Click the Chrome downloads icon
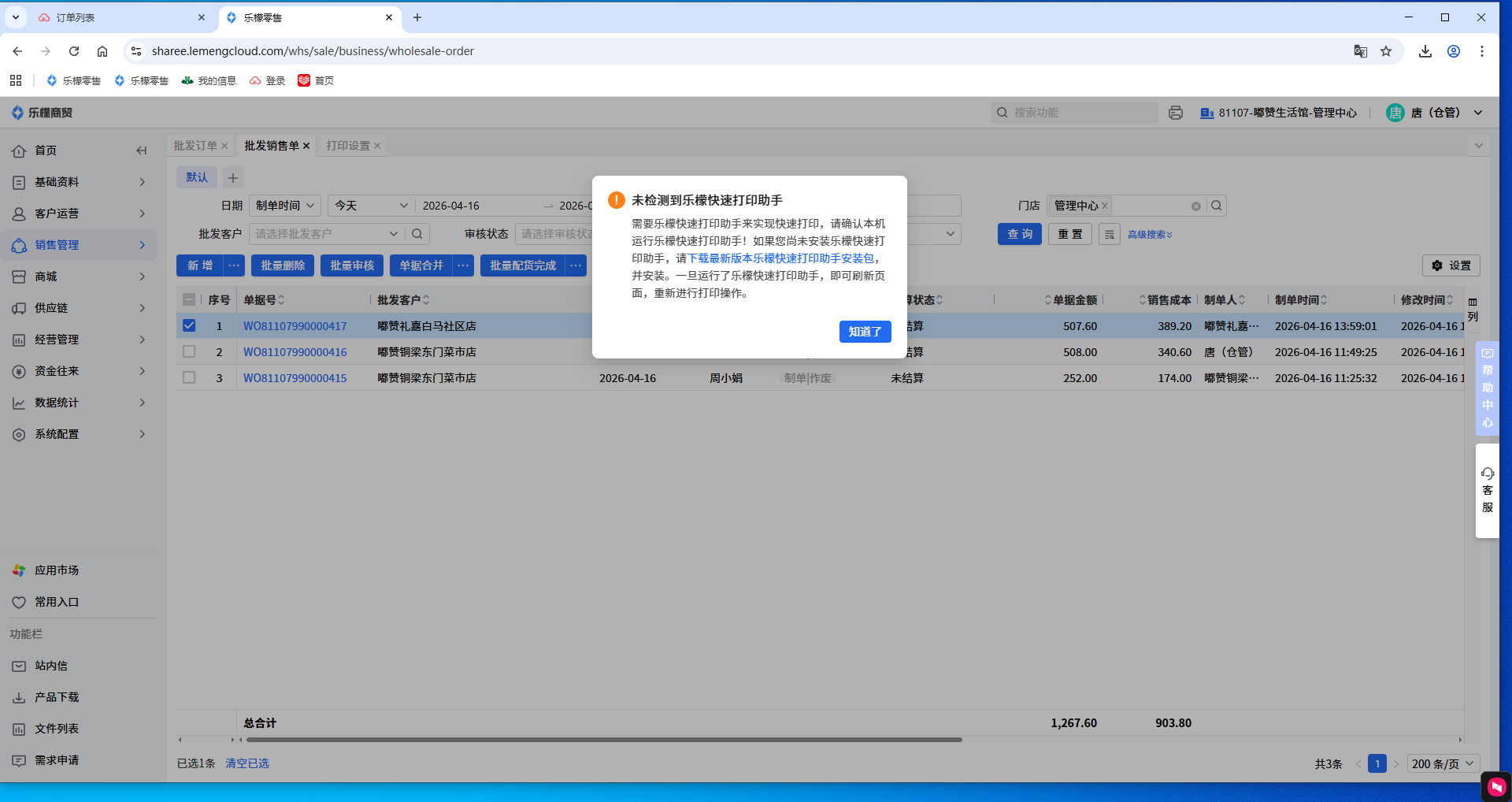Viewport: 1512px width, 802px height. 1425,51
